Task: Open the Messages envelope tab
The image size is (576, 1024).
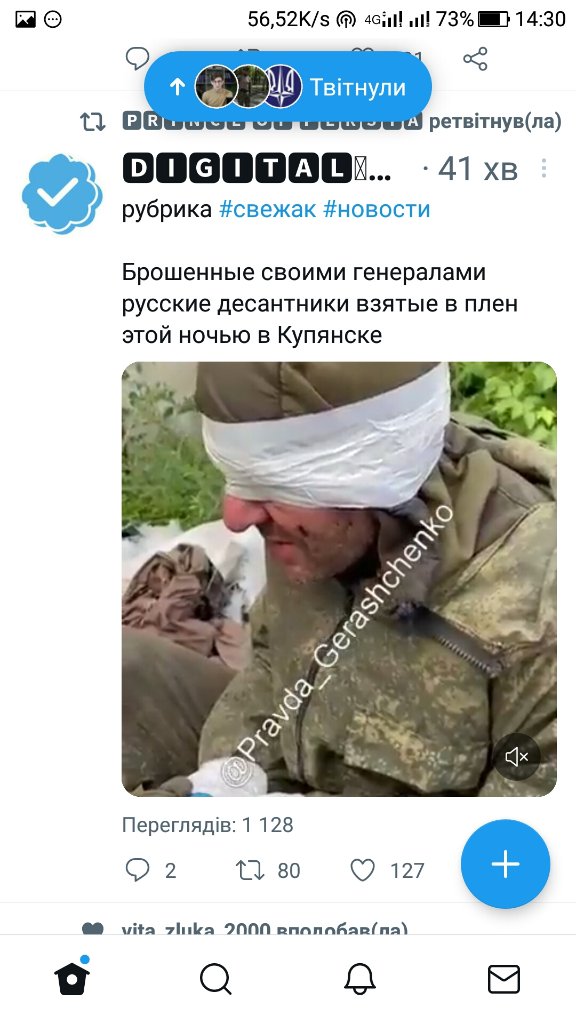Action: click(504, 979)
